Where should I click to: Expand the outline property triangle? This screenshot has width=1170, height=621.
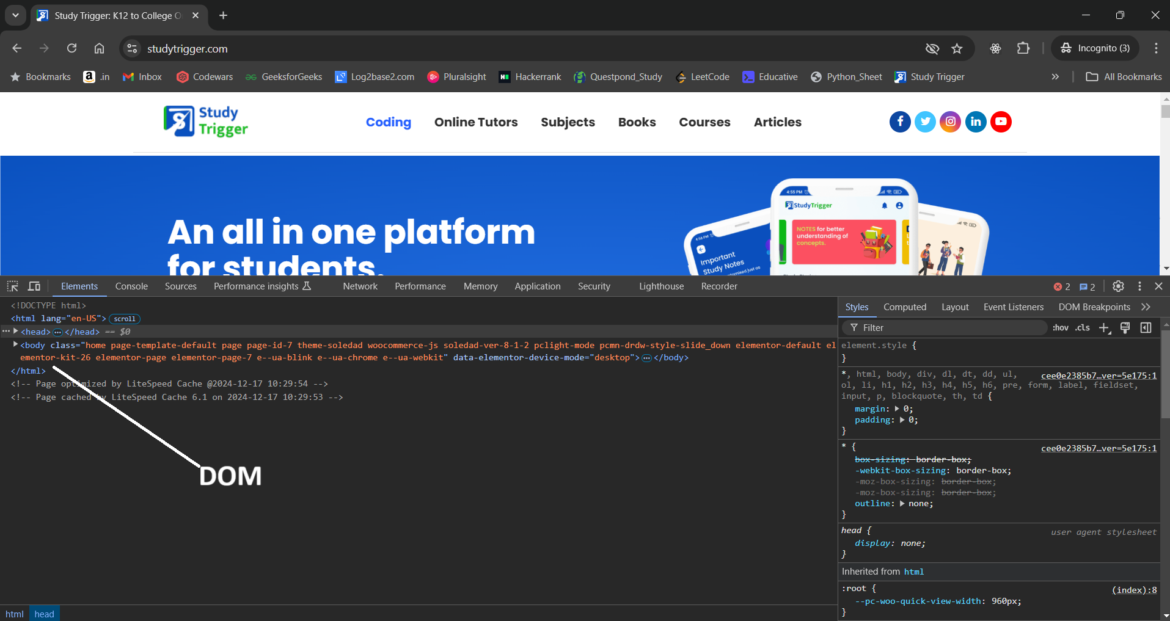[901, 504]
